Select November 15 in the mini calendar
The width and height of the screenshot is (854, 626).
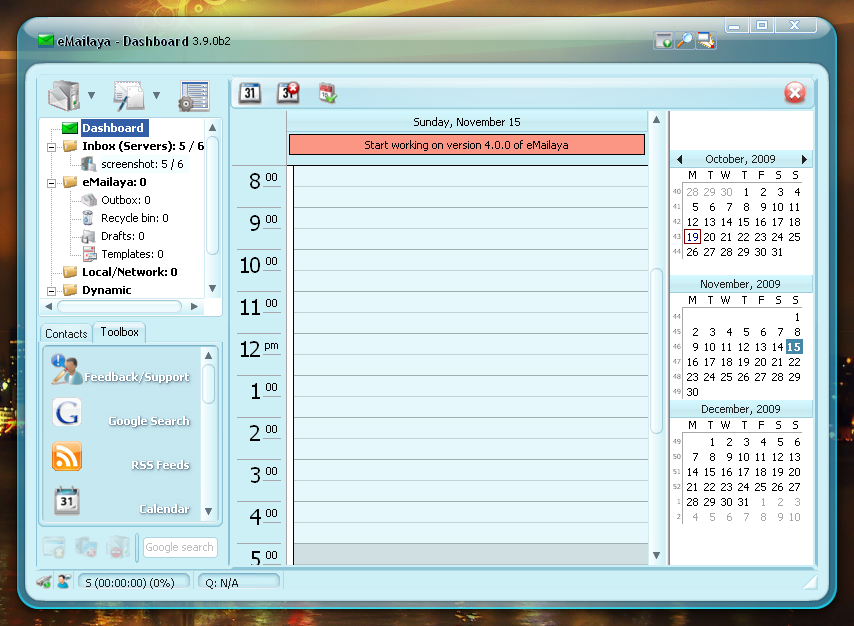click(x=794, y=347)
